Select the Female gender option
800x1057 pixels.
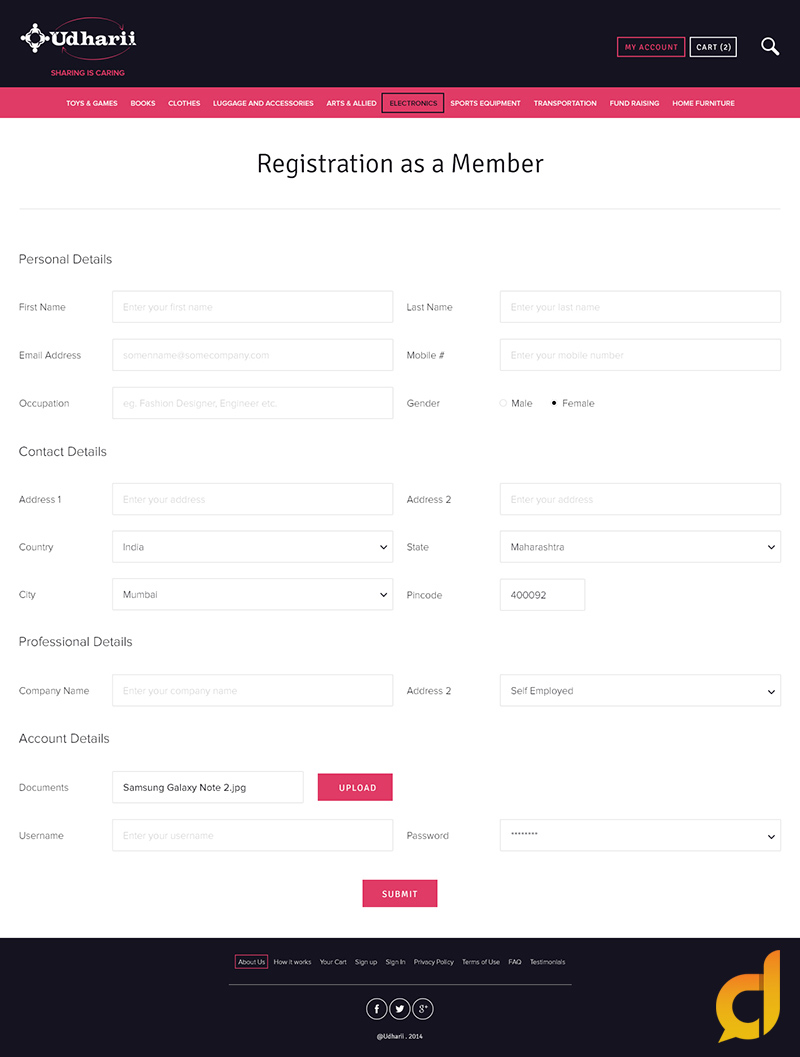[555, 403]
